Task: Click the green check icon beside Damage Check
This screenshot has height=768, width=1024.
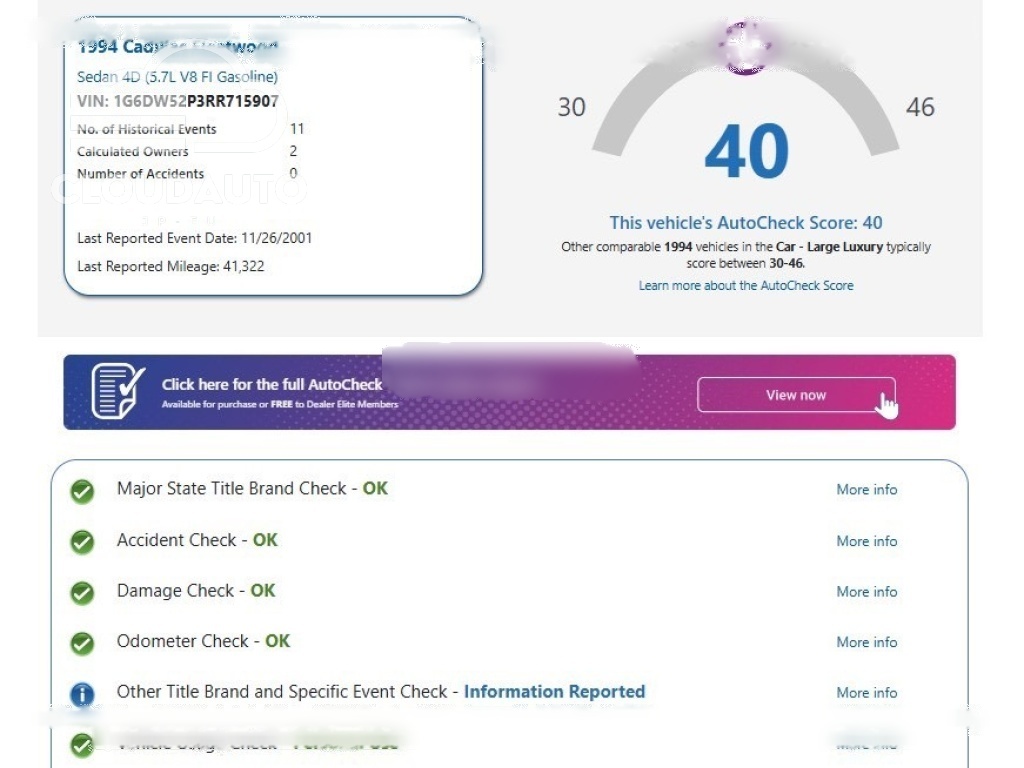Action: 82,592
